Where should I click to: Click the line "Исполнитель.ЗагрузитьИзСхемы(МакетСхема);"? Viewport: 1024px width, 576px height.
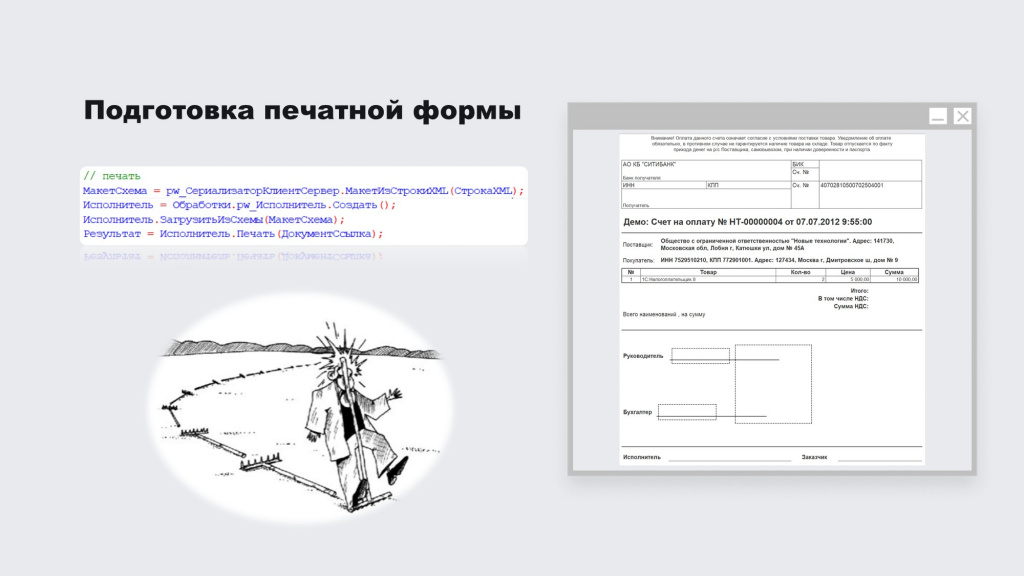(214, 219)
